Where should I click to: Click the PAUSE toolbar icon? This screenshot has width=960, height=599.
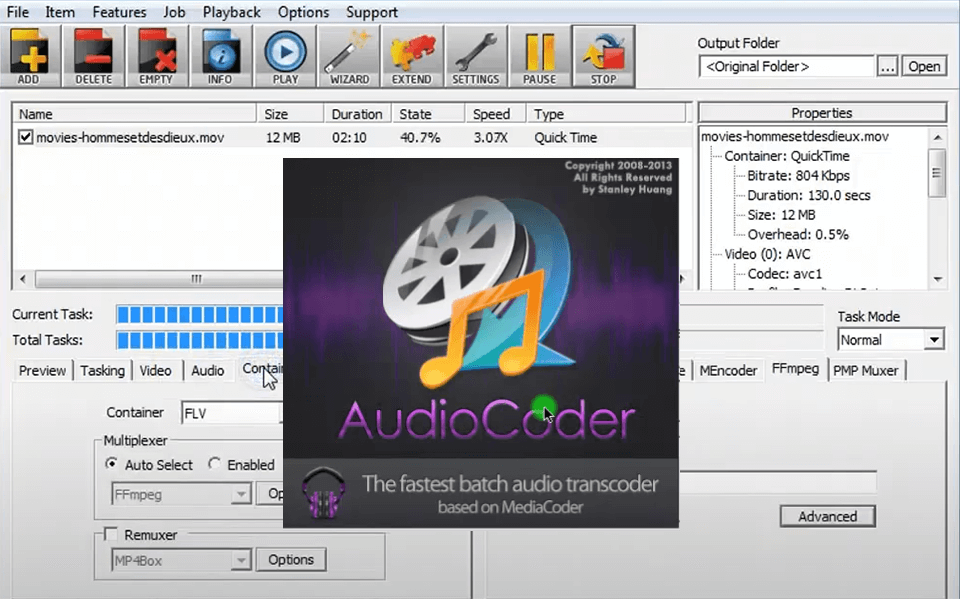539,56
